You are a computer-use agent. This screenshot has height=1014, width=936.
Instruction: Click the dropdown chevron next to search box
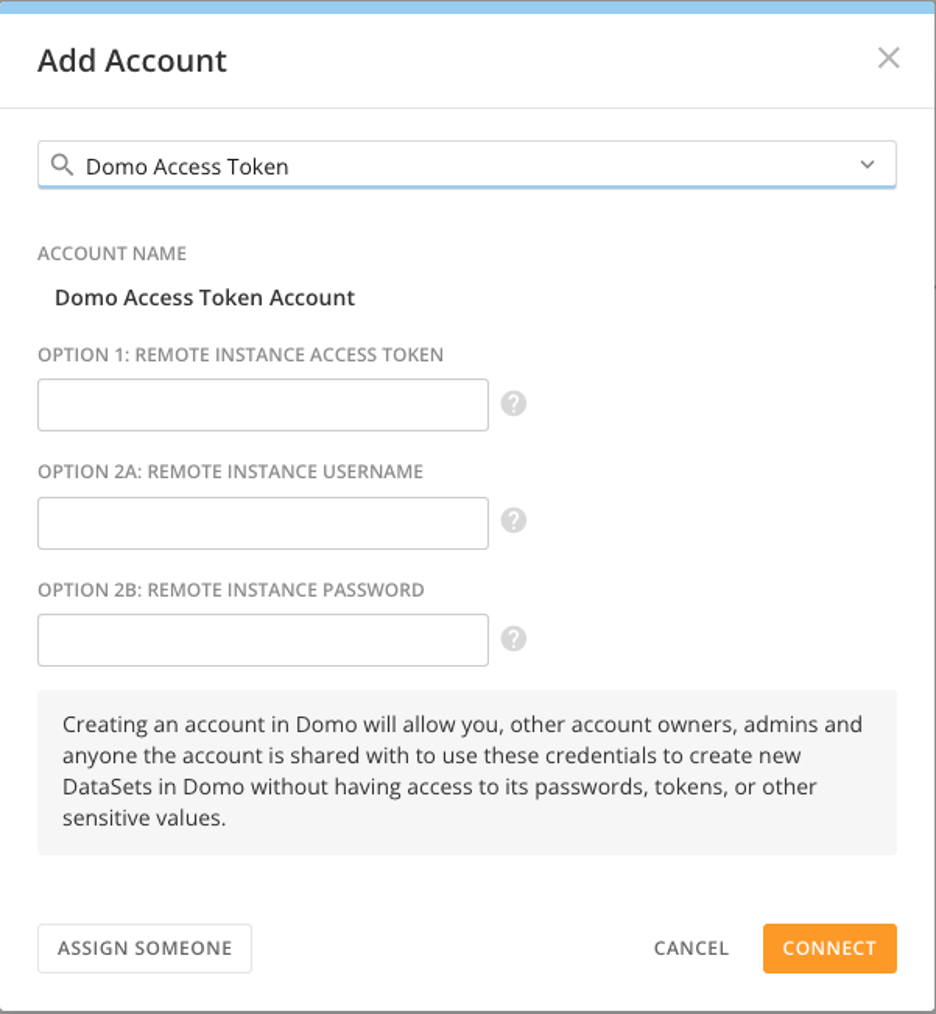(869, 164)
